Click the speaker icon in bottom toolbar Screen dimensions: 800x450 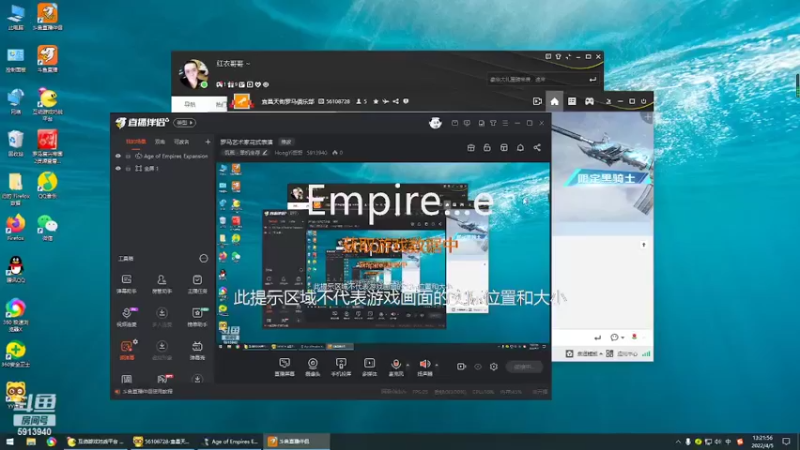pos(424,363)
